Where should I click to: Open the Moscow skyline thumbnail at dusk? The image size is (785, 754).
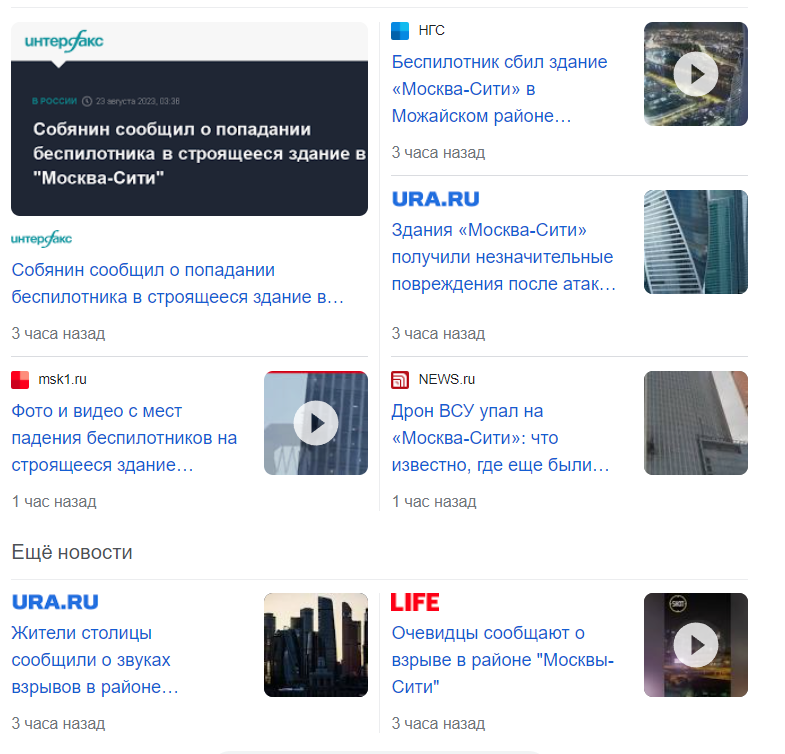point(316,645)
